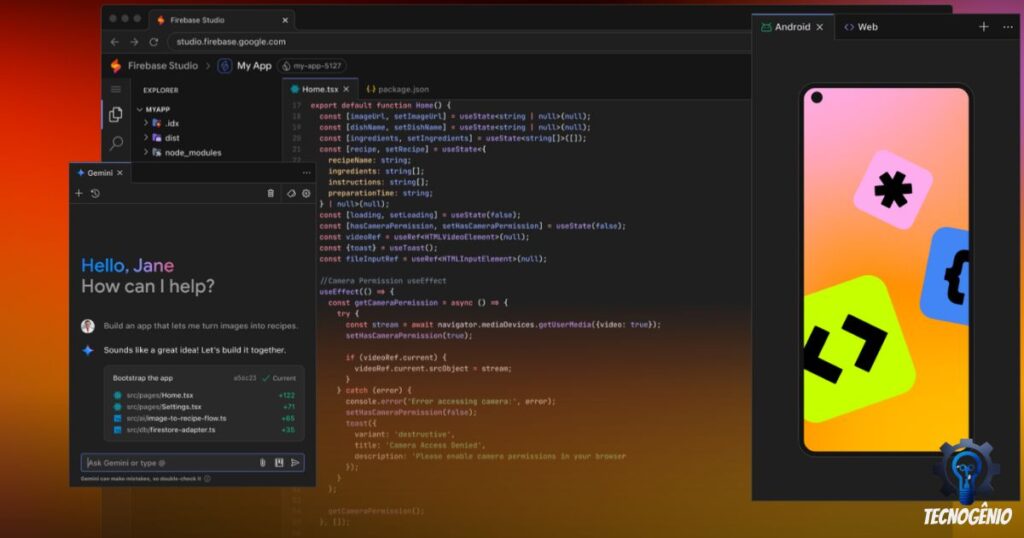Click the Current checkpoint label
This screenshot has height=538, width=1024.
[x=280, y=378]
